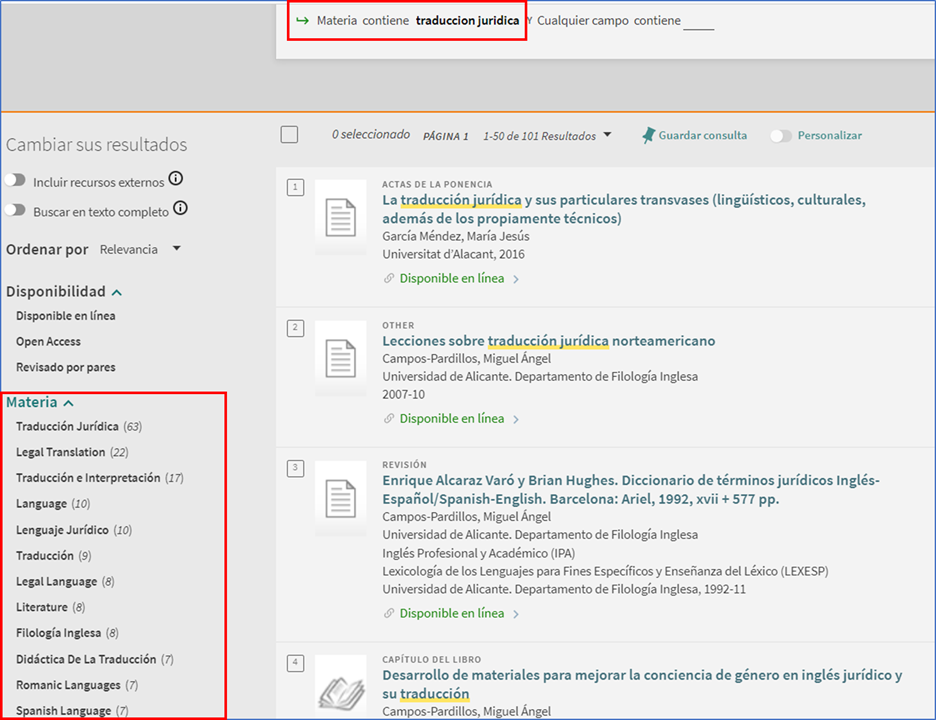Click link icon next to first Disponible en línea
The image size is (936, 720).
coord(389,279)
